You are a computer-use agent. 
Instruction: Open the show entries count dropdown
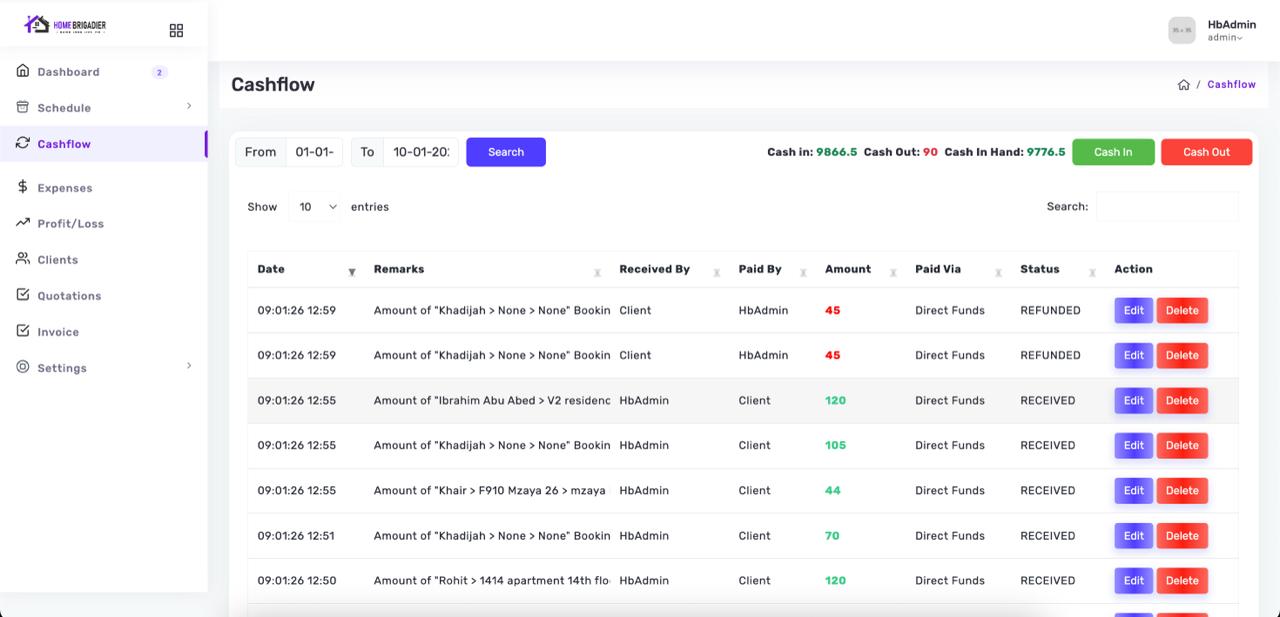(x=317, y=207)
